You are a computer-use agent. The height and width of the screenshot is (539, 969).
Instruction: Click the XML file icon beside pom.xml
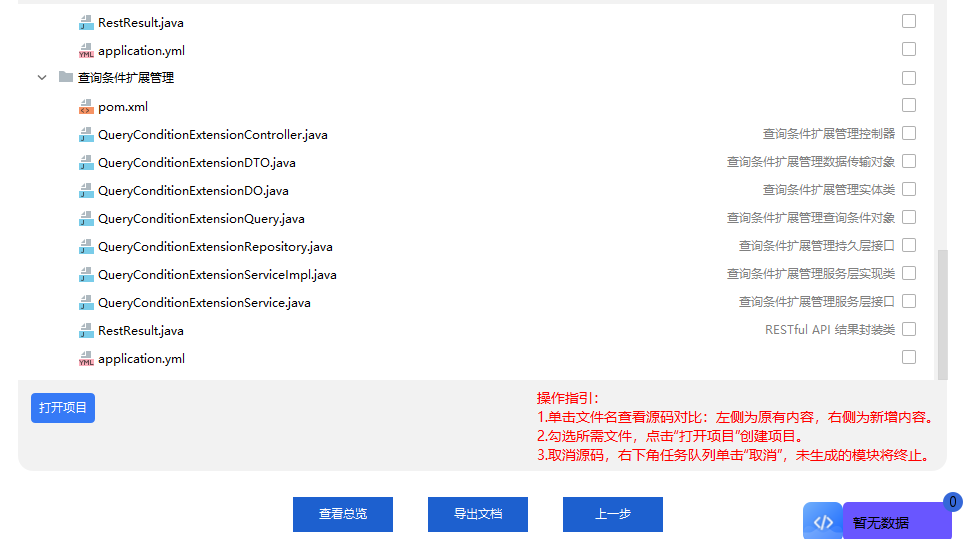click(86, 107)
